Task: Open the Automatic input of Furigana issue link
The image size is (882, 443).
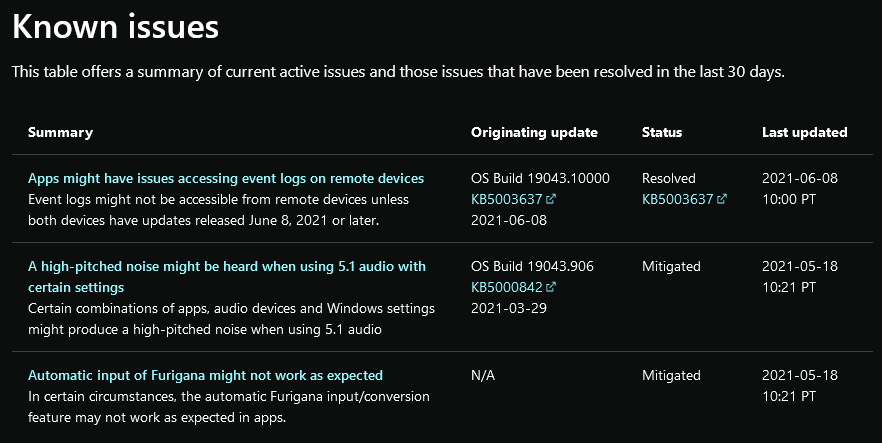Action: coord(205,375)
